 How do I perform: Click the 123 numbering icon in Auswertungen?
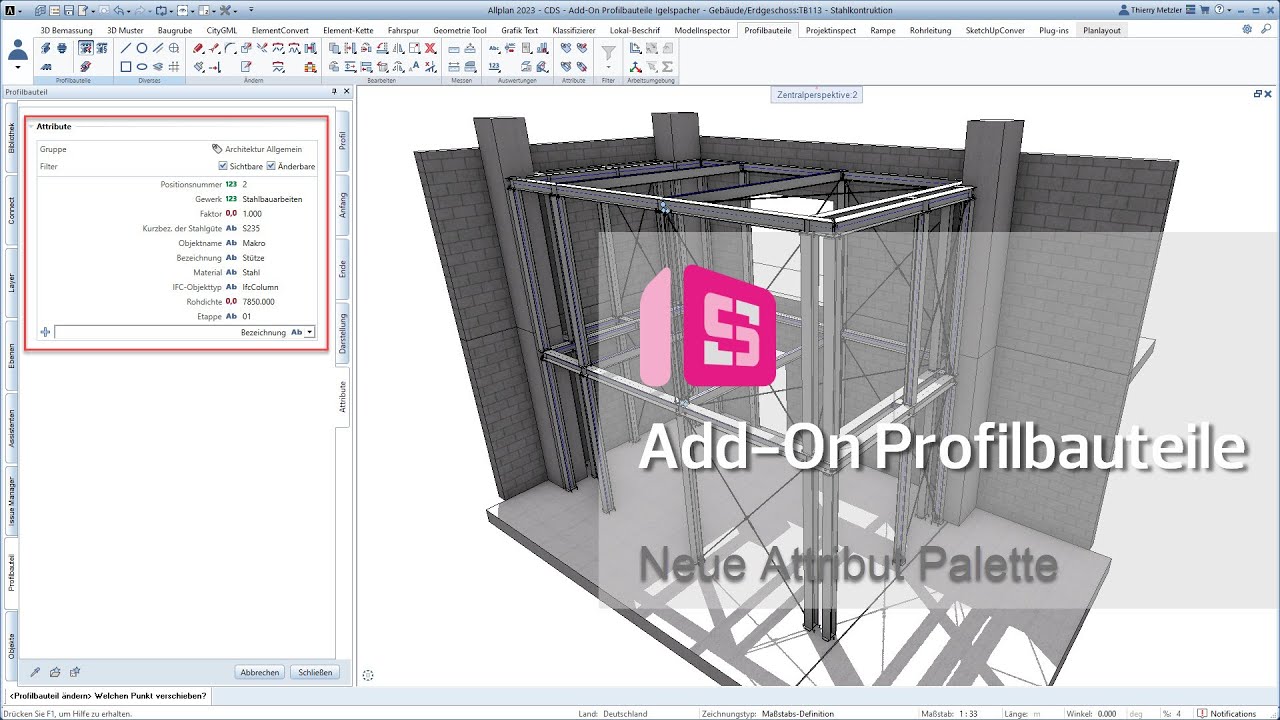coord(494,67)
